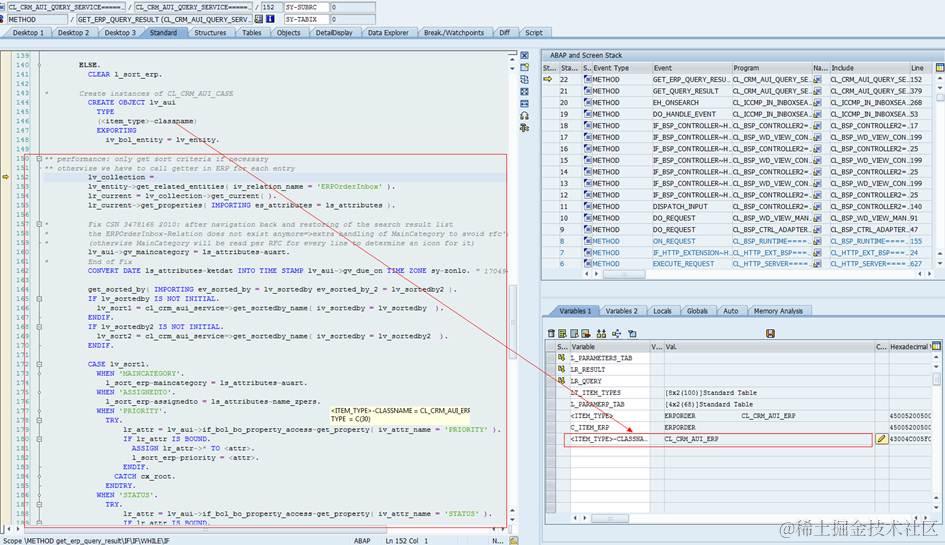Collapse the code block at line 150
945x545 pixels.
(39, 159)
